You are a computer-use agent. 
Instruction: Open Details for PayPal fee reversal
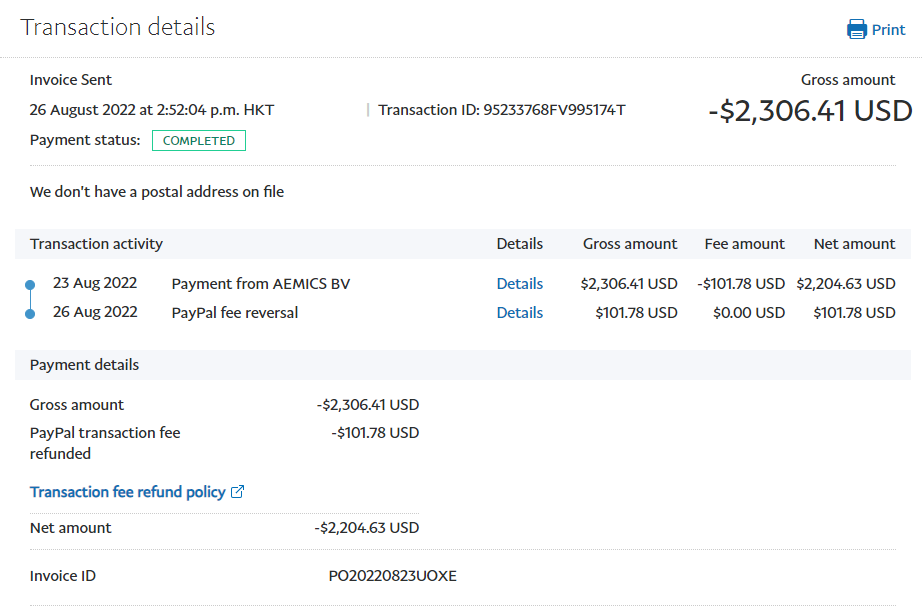(x=519, y=313)
